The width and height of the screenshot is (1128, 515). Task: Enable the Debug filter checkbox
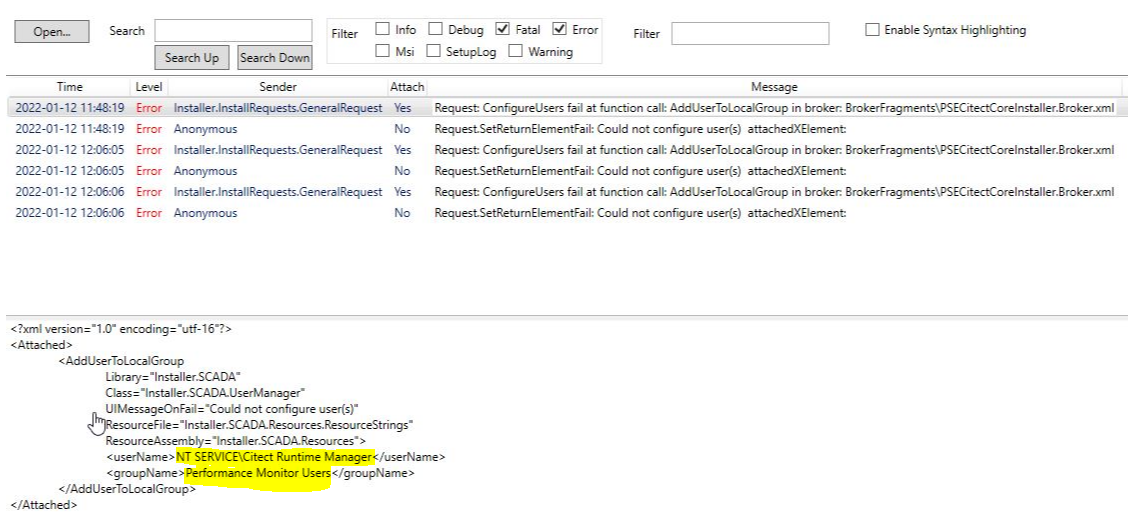[x=435, y=29]
